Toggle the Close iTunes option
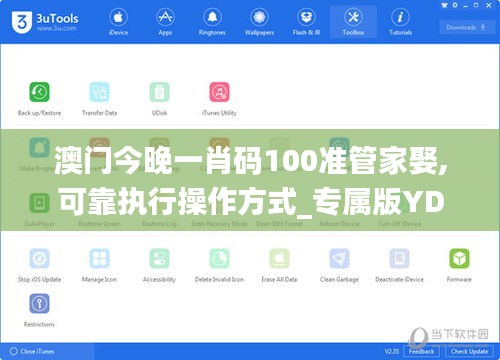The width and height of the screenshot is (500, 360). coord(32,351)
